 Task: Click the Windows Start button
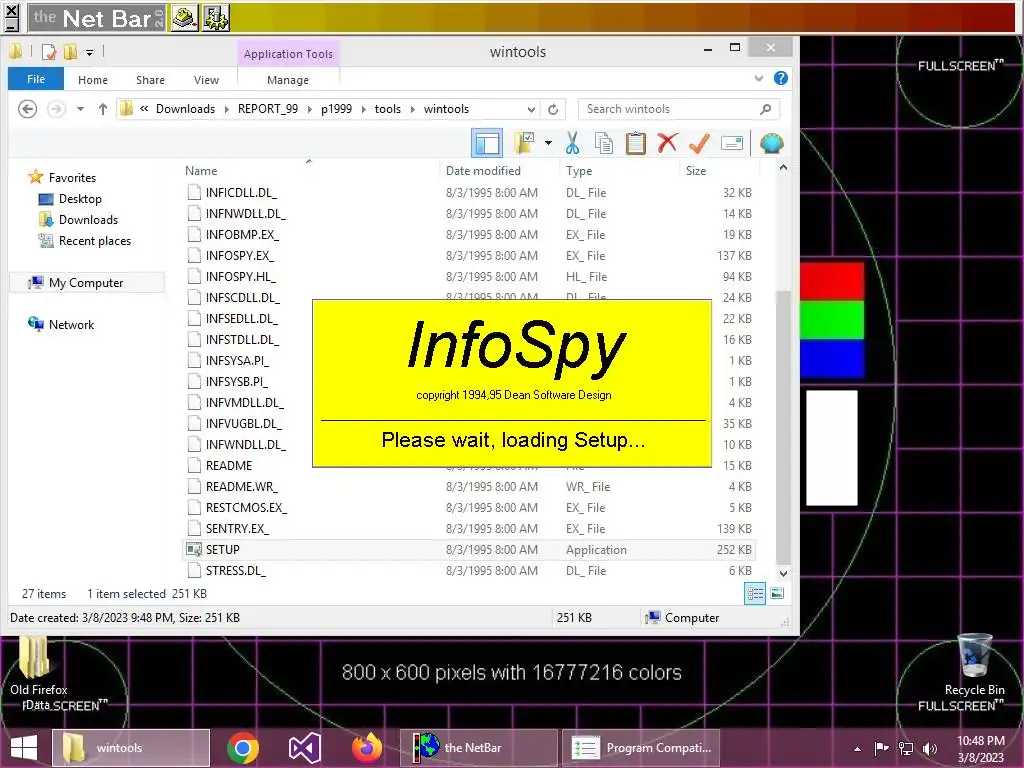pos(24,748)
